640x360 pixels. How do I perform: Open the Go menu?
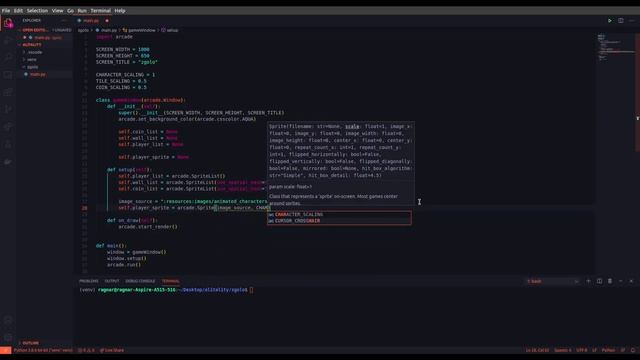[70, 11]
